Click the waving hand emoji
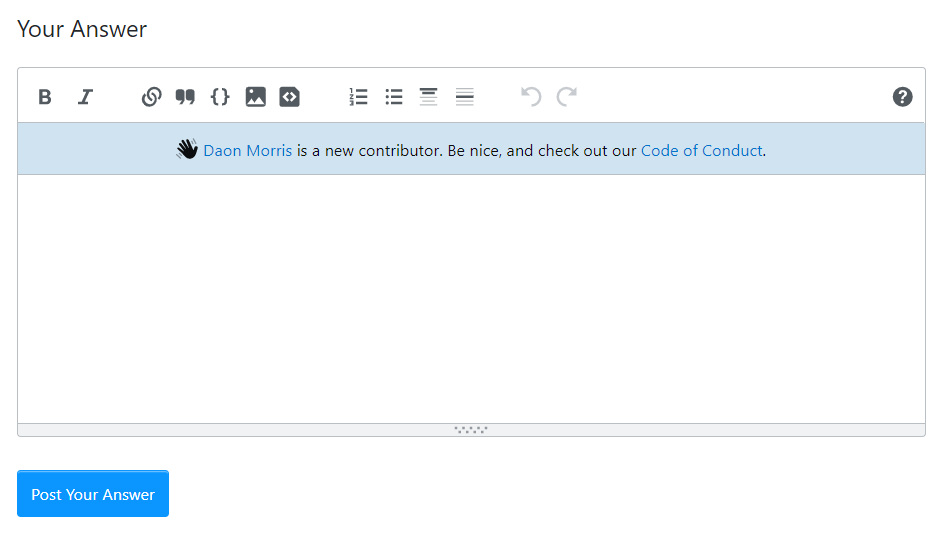This screenshot has width=938, height=540. point(187,150)
